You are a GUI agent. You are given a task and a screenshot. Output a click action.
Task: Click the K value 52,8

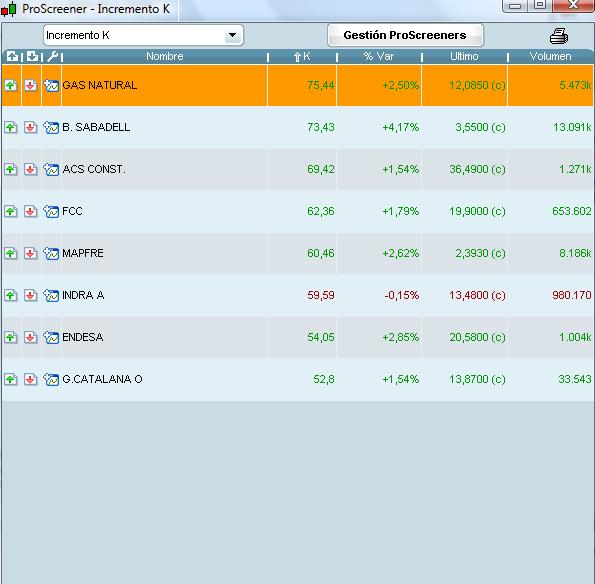click(x=324, y=379)
